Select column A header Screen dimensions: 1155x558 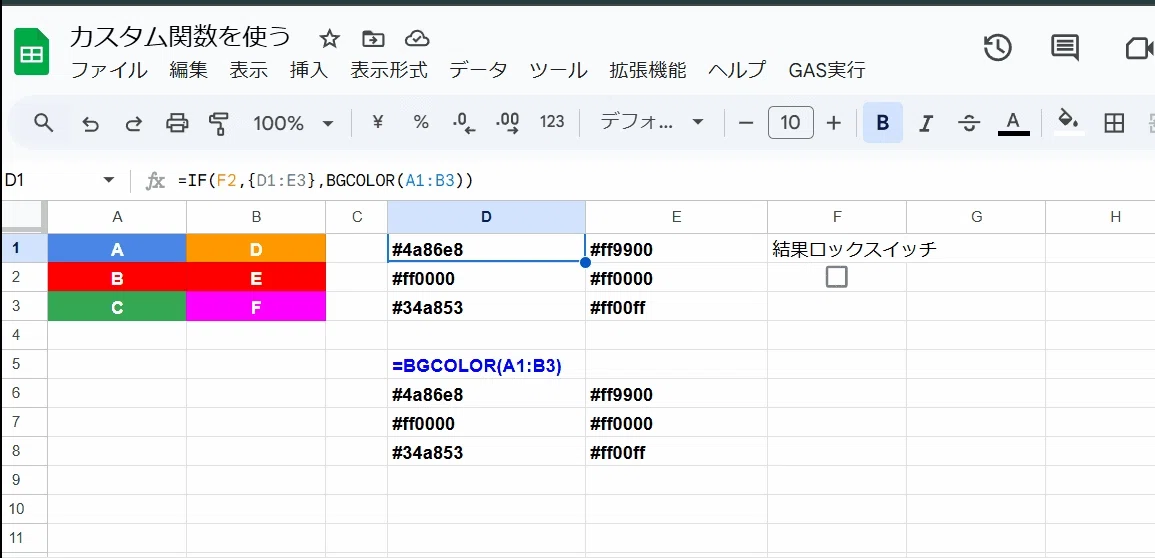(117, 216)
